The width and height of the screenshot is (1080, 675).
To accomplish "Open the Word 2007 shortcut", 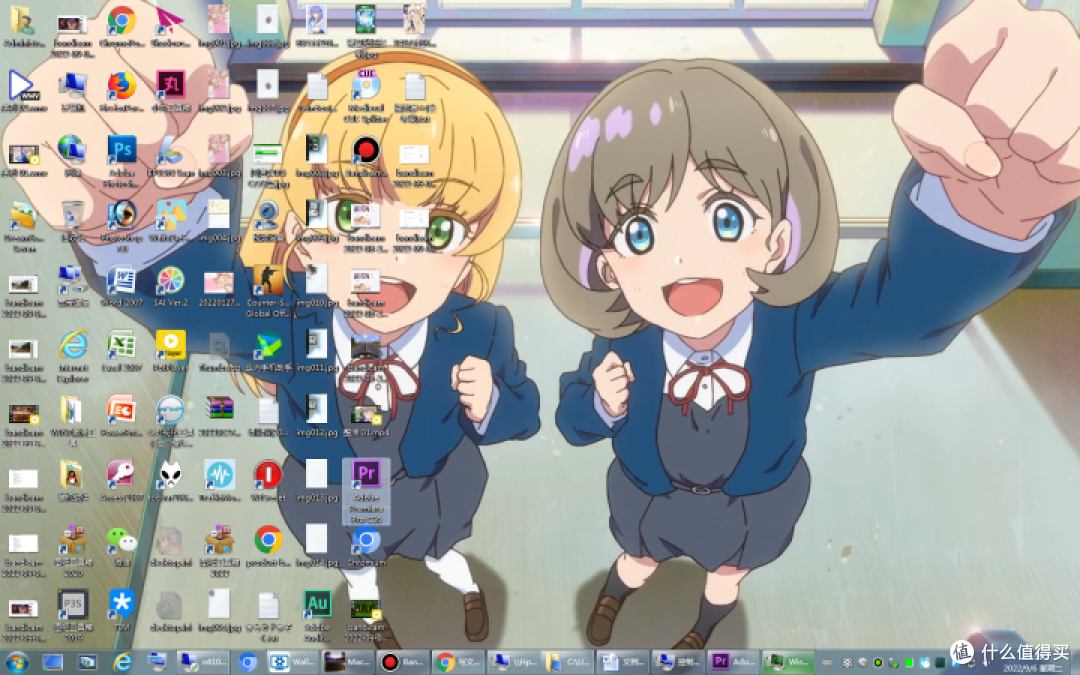I will pos(121,287).
